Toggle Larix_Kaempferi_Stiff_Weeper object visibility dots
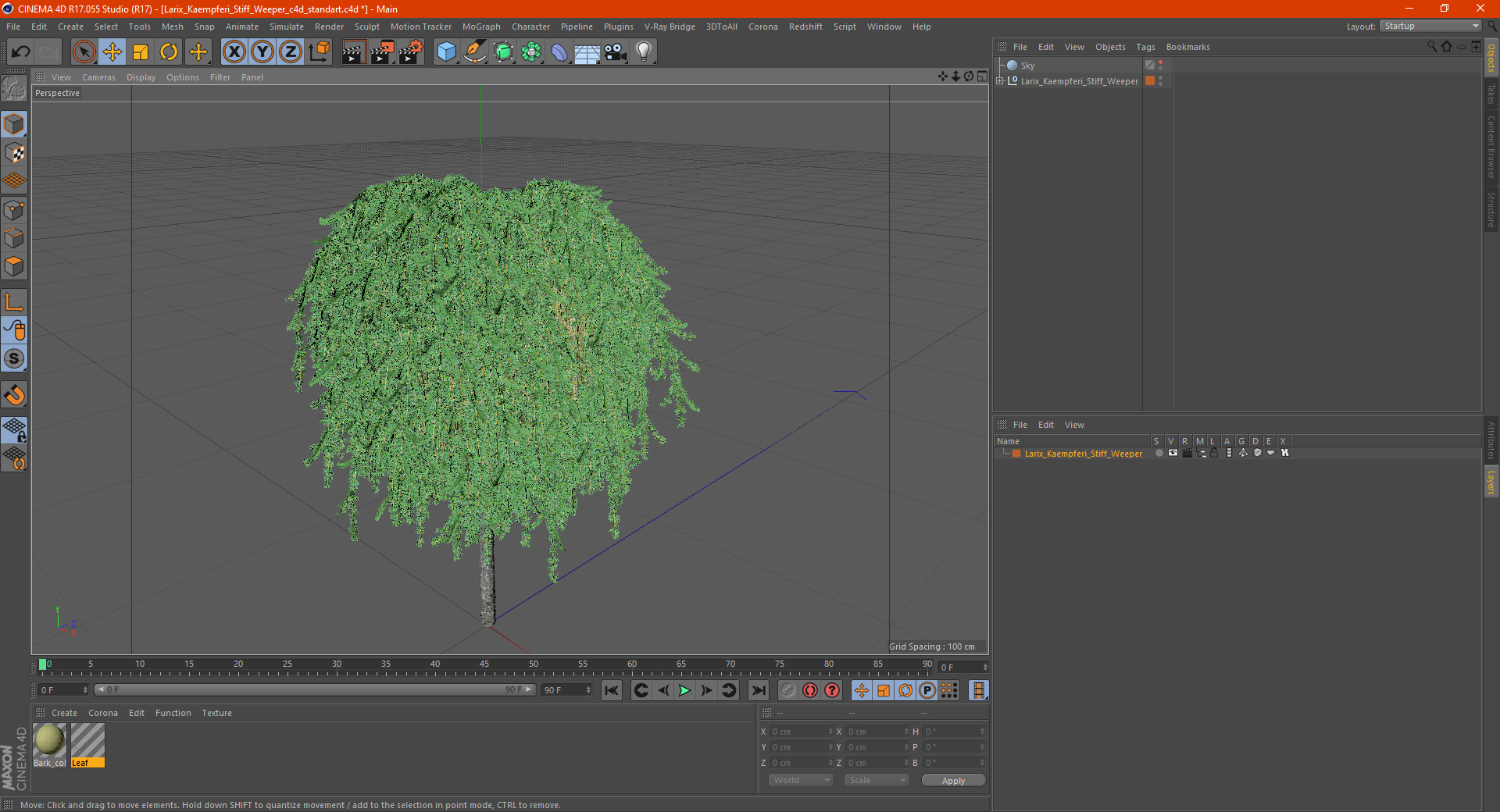This screenshot has width=1500, height=812. [x=1161, y=81]
